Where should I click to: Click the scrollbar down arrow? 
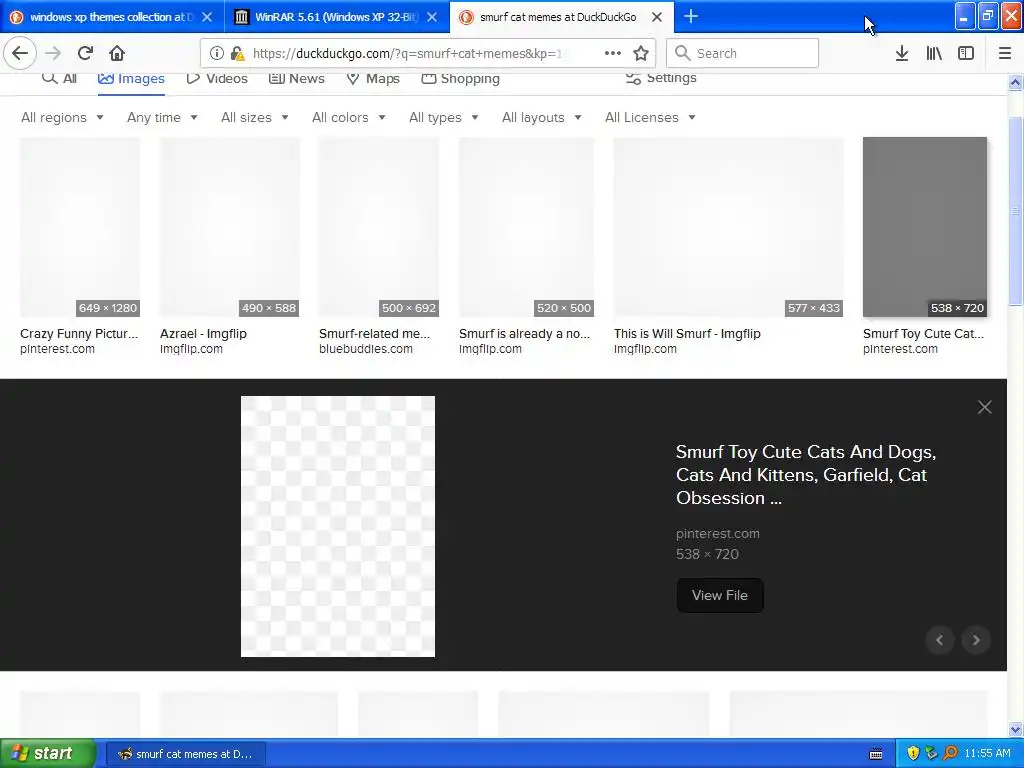[x=1015, y=729]
